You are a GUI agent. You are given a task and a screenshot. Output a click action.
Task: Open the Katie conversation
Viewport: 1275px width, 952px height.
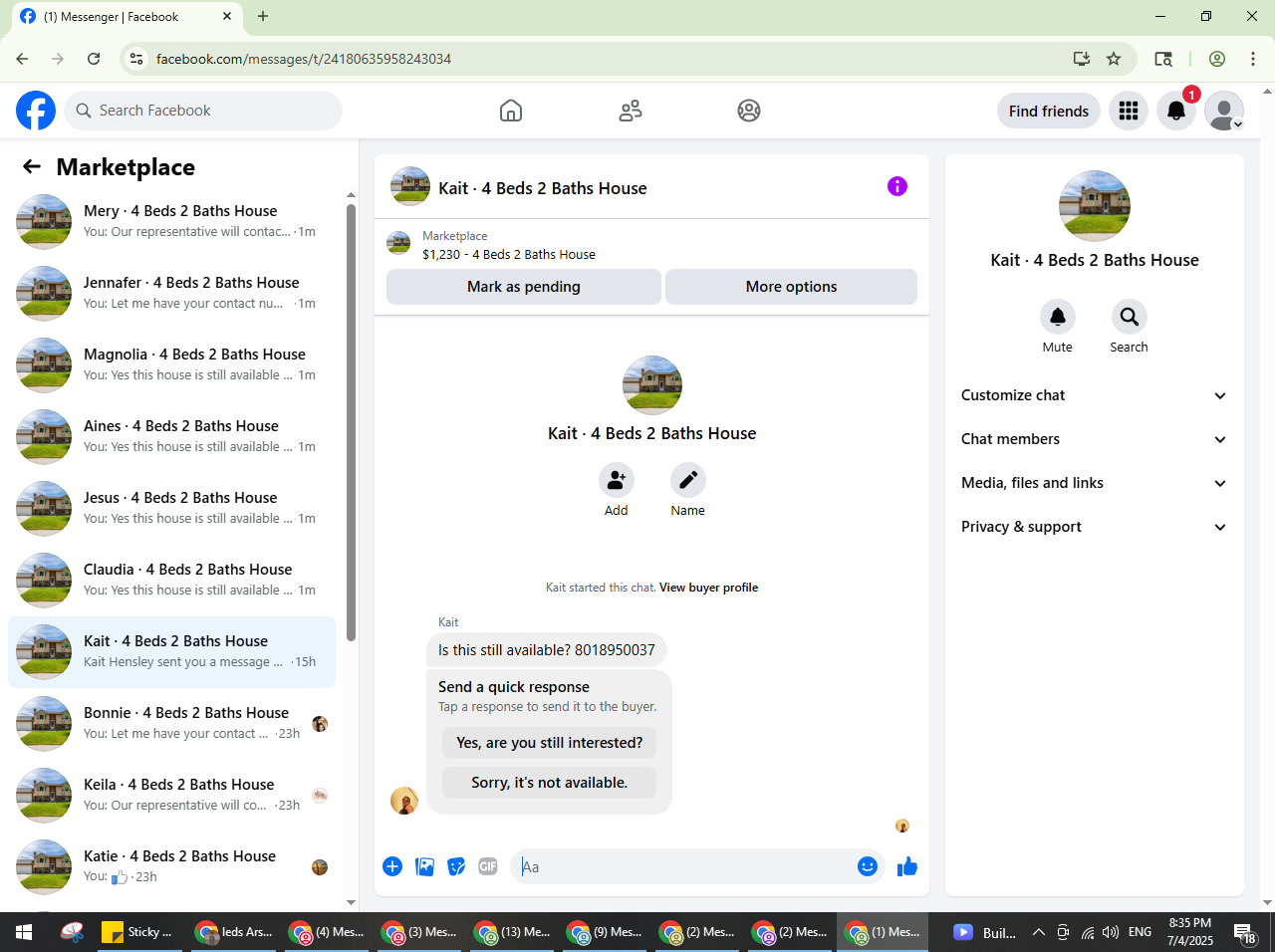171,866
